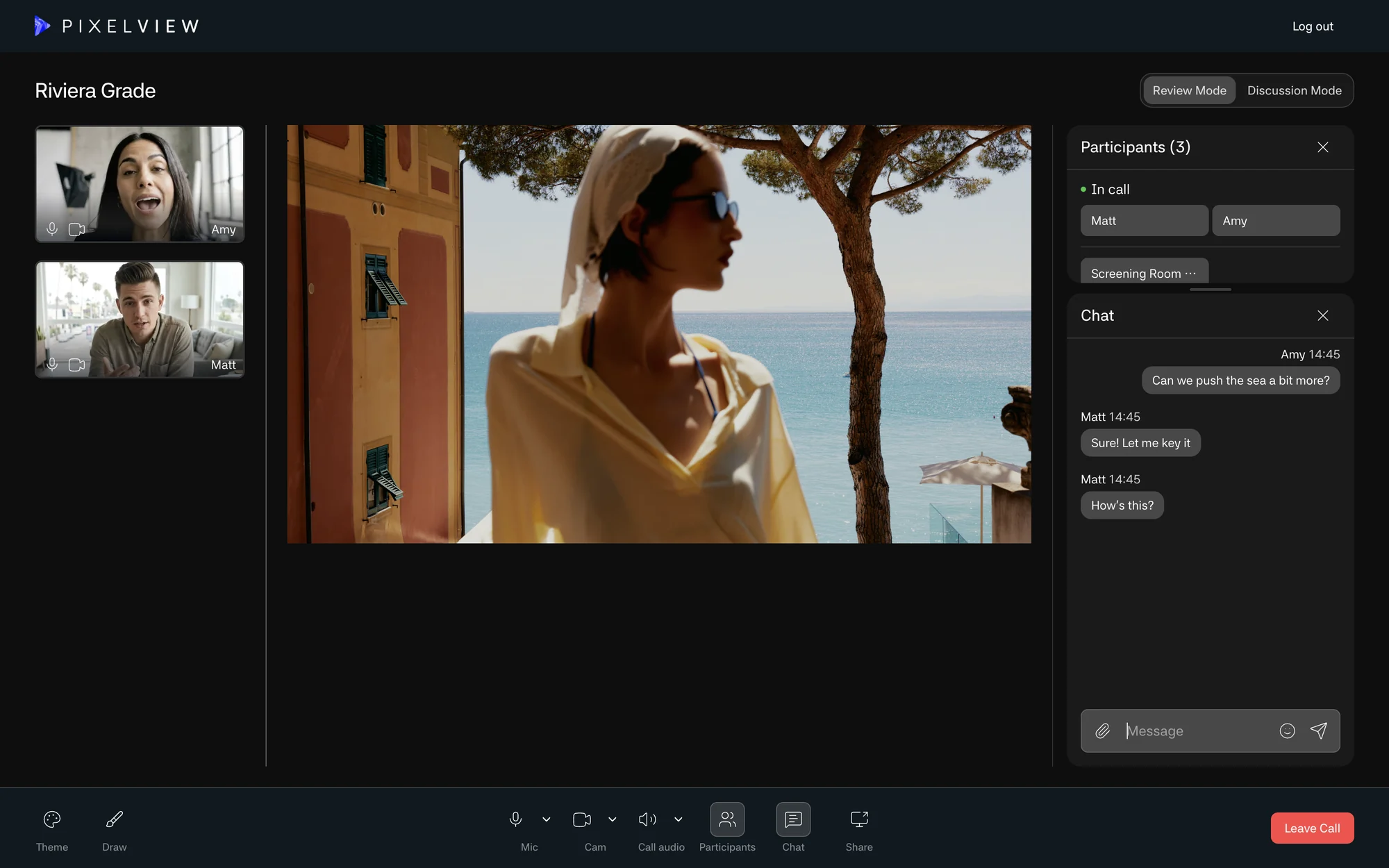Click Amy's video thumbnail

[x=140, y=183]
